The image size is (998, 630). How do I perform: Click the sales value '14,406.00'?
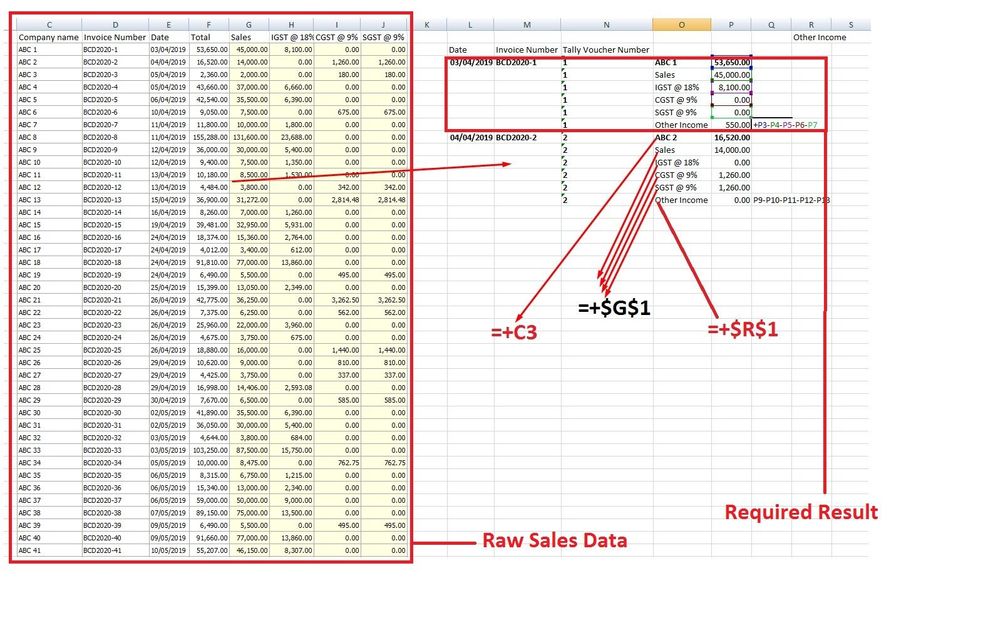(x=249, y=388)
